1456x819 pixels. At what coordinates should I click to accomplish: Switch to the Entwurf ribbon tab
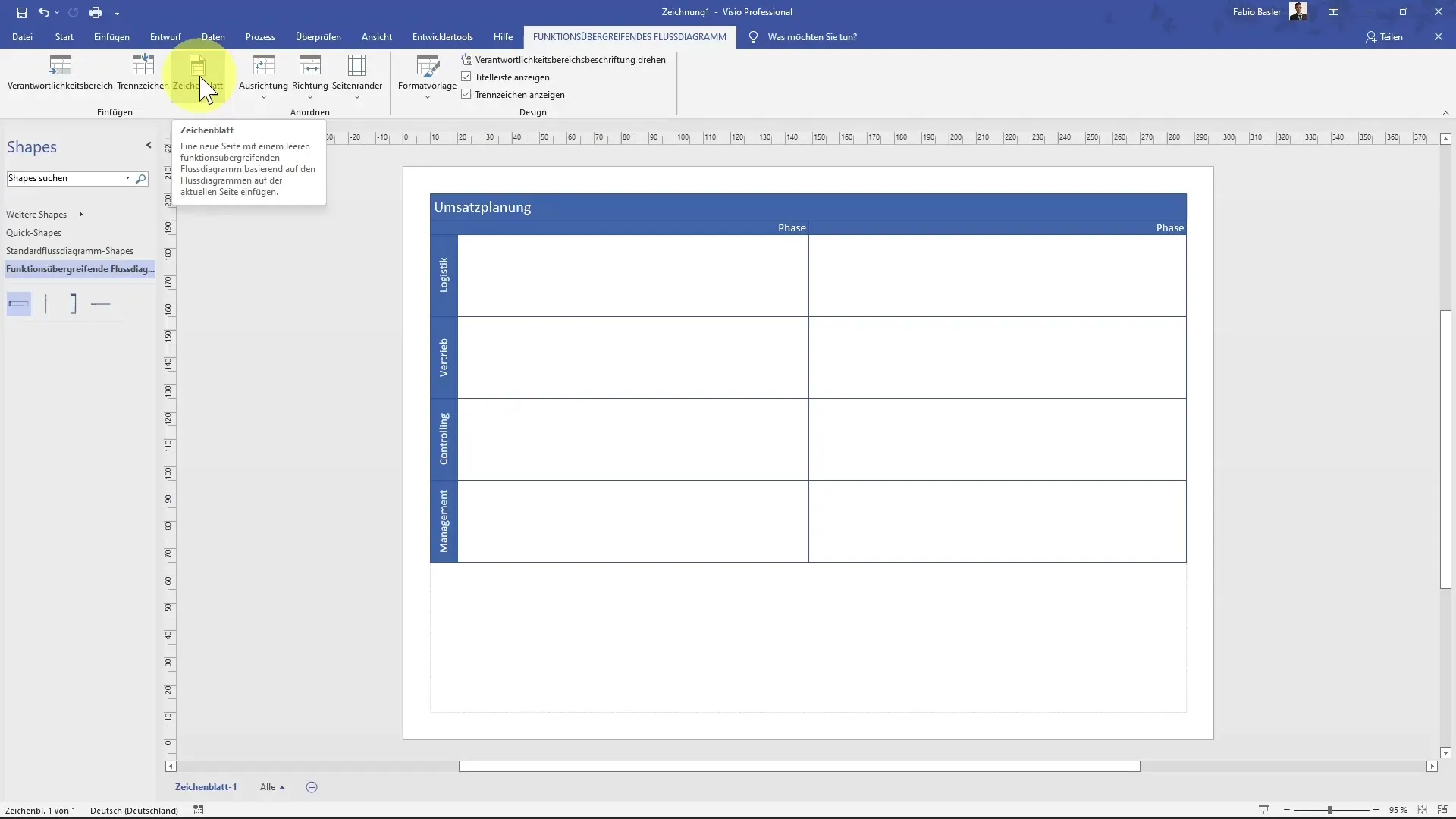[x=165, y=36]
